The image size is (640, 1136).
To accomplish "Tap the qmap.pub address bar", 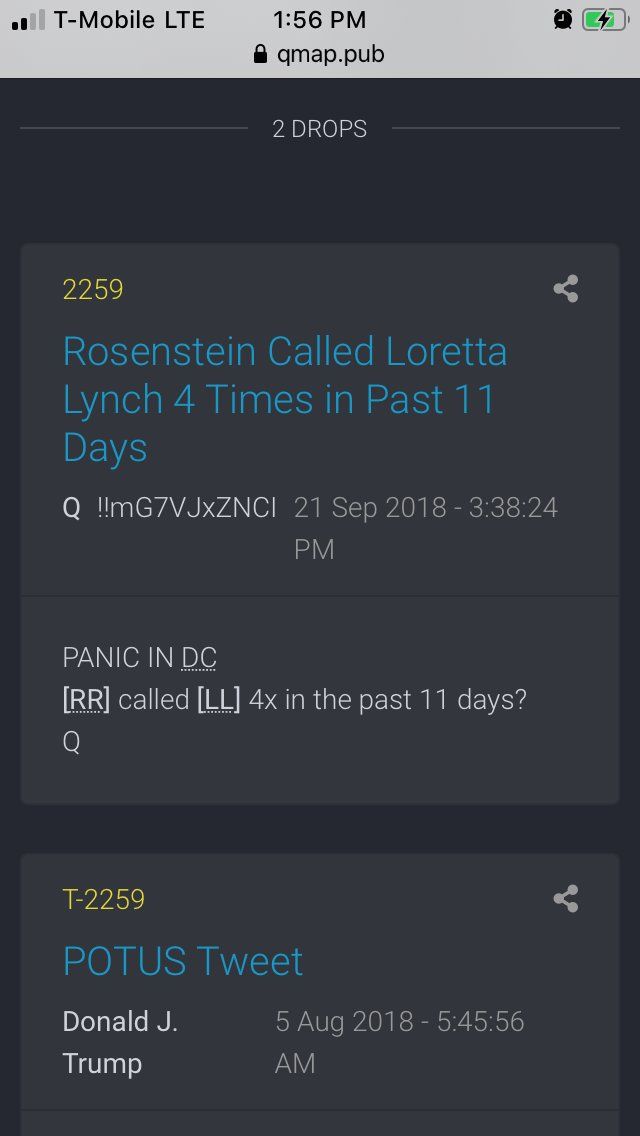I will (x=320, y=54).
